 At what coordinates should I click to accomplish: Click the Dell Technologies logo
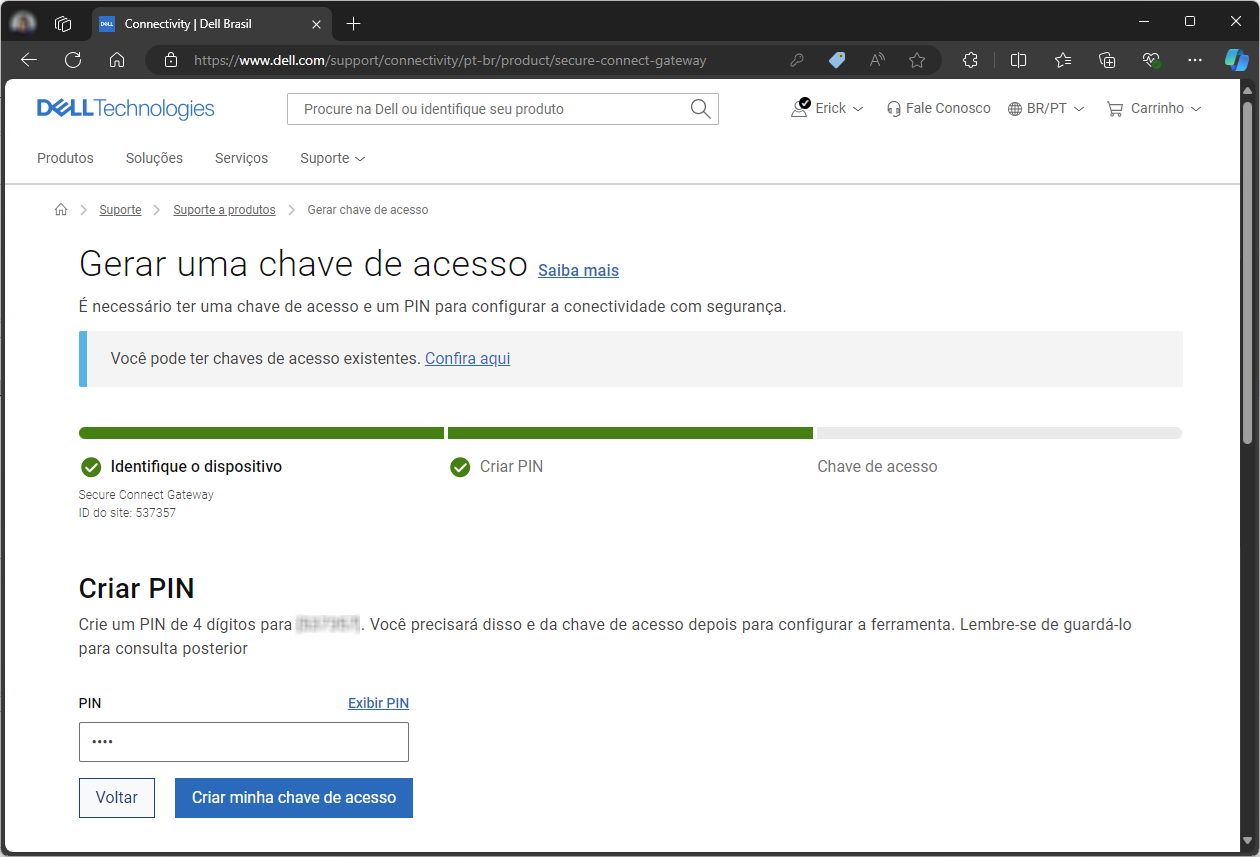click(x=125, y=108)
